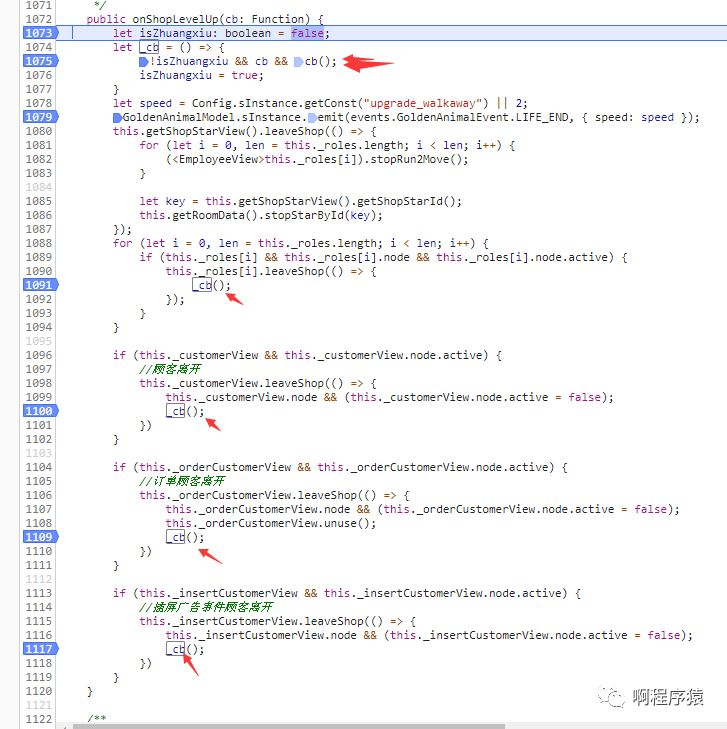Click line number 1115 in the gutter

pyautogui.click(x=39, y=621)
